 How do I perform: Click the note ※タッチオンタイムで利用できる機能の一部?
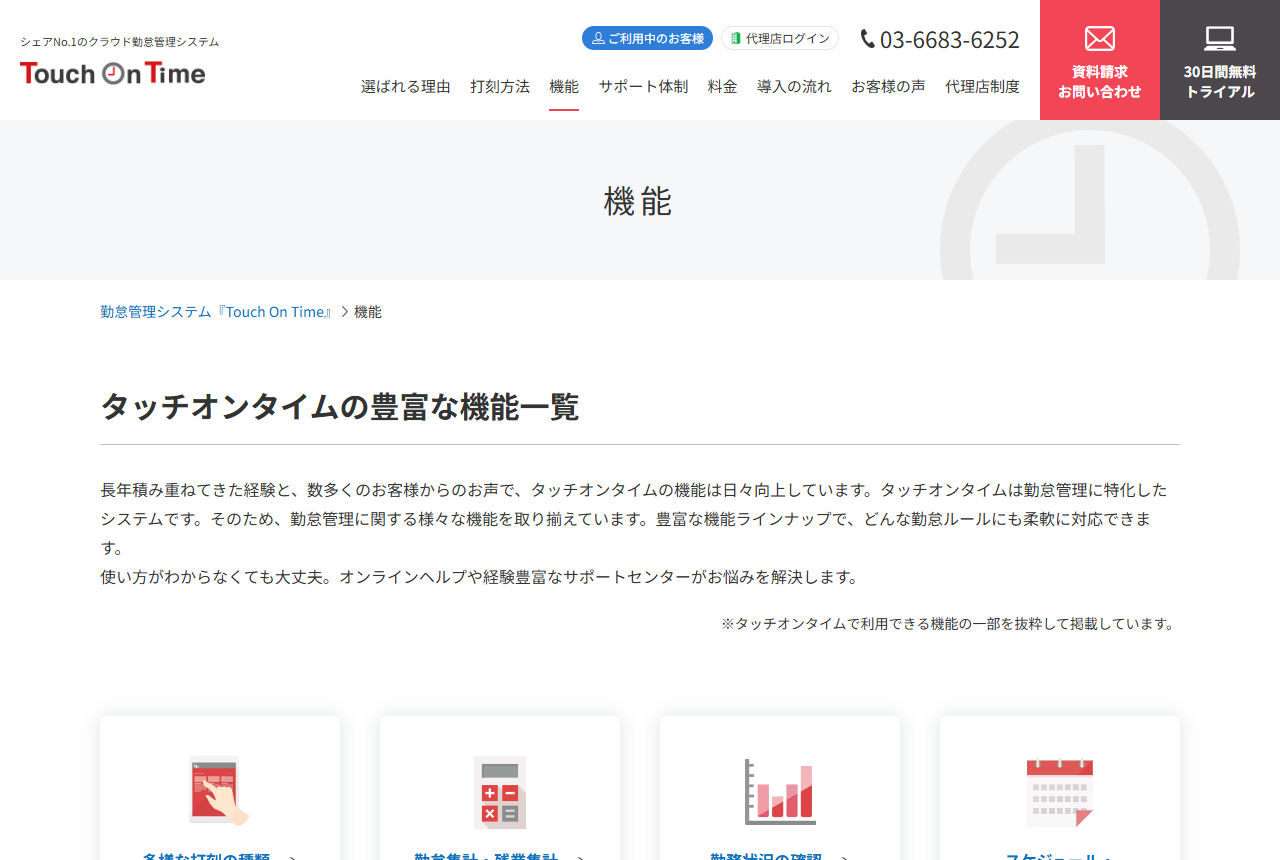pyautogui.click(x=948, y=623)
